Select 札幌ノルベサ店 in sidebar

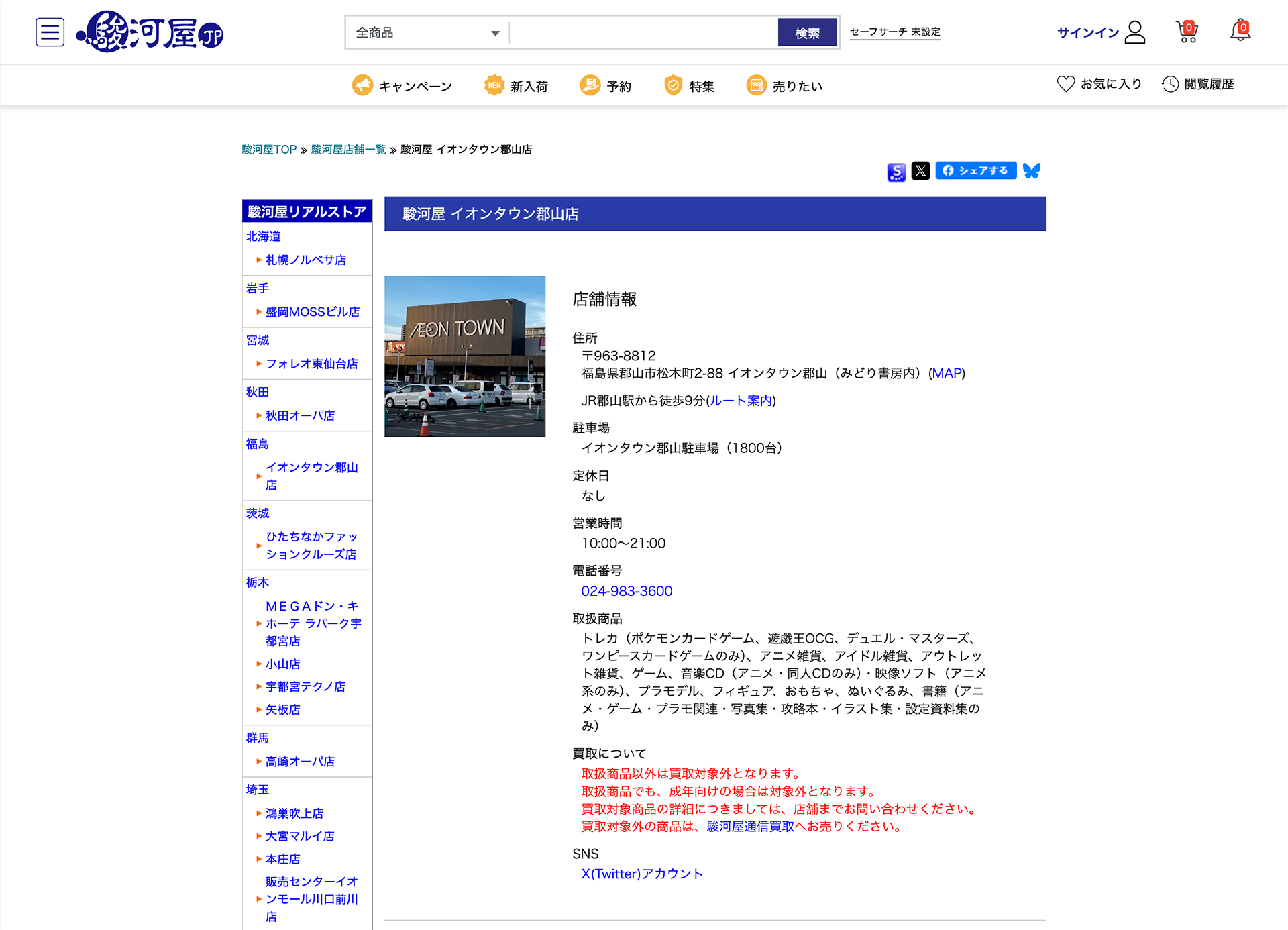coord(306,260)
